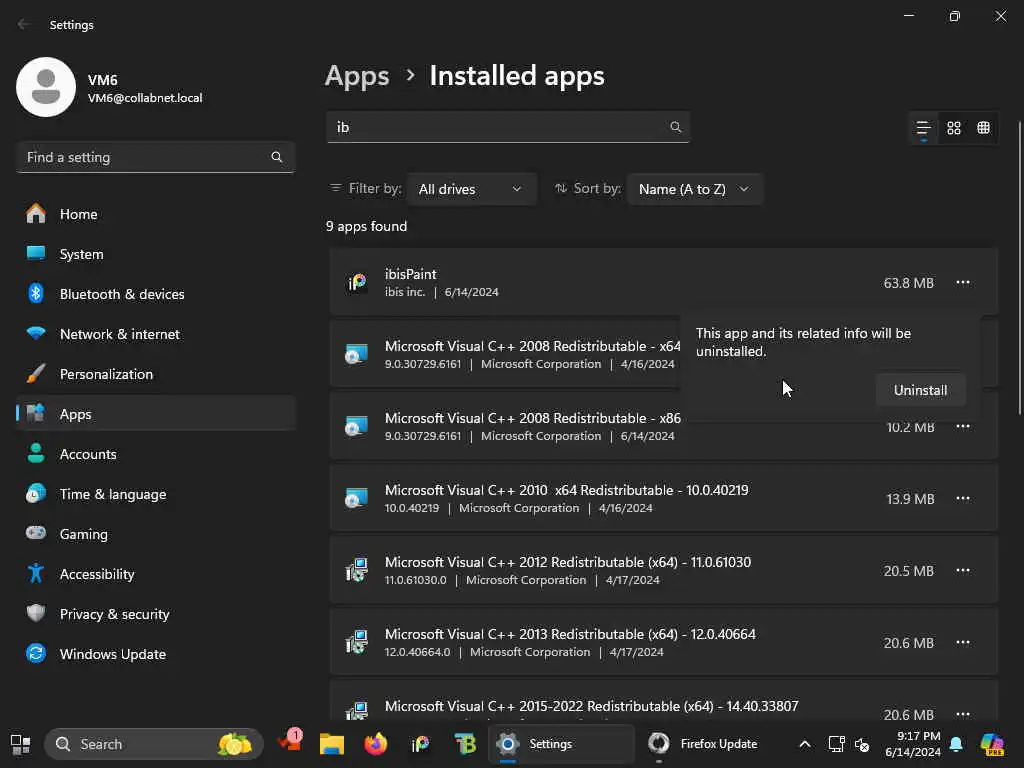Switch to grid view layout
Viewport: 1024px width, 768px height.
[x=953, y=128]
